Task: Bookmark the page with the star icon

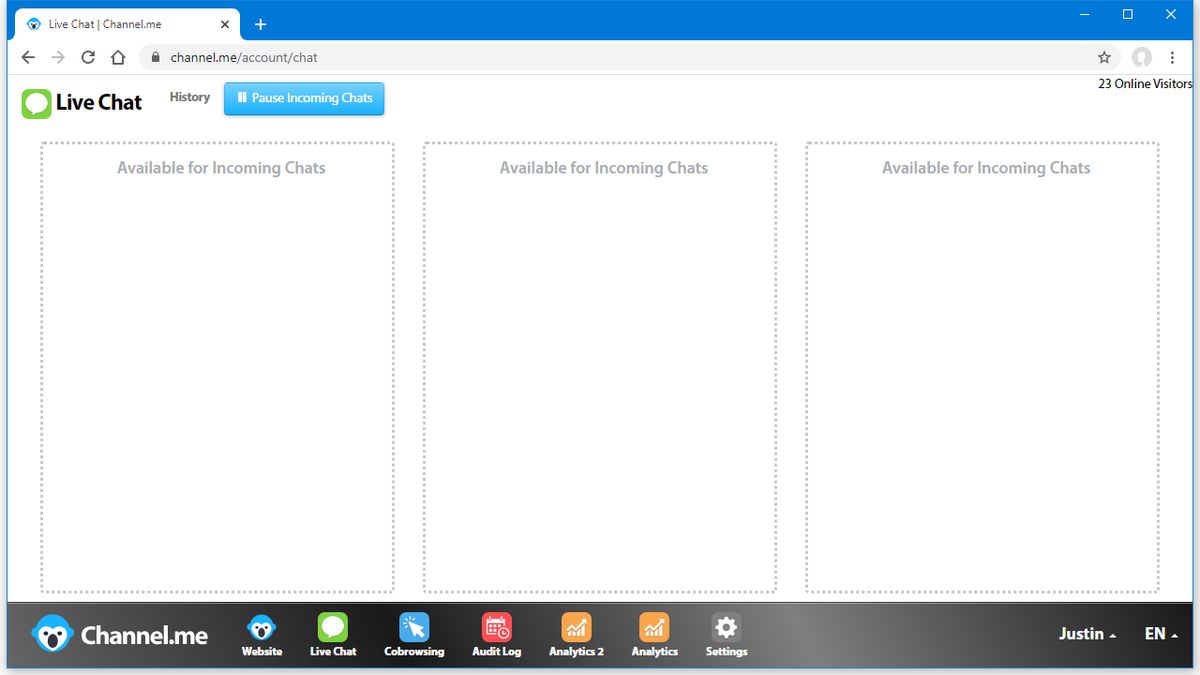Action: [x=1103, y=57]
